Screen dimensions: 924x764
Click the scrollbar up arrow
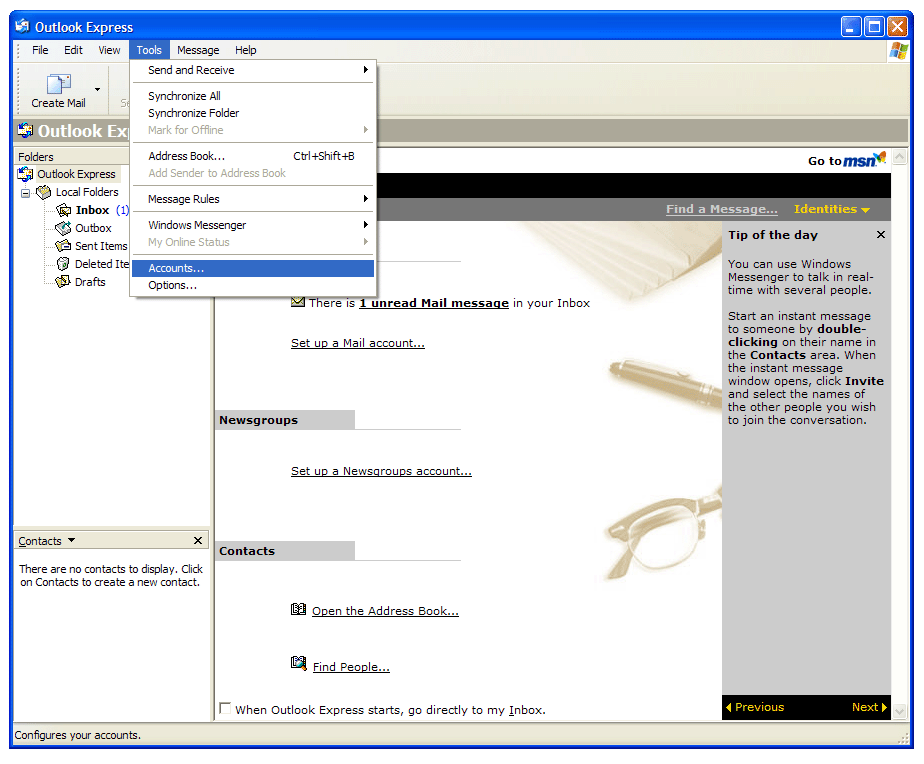pos(899,157)
